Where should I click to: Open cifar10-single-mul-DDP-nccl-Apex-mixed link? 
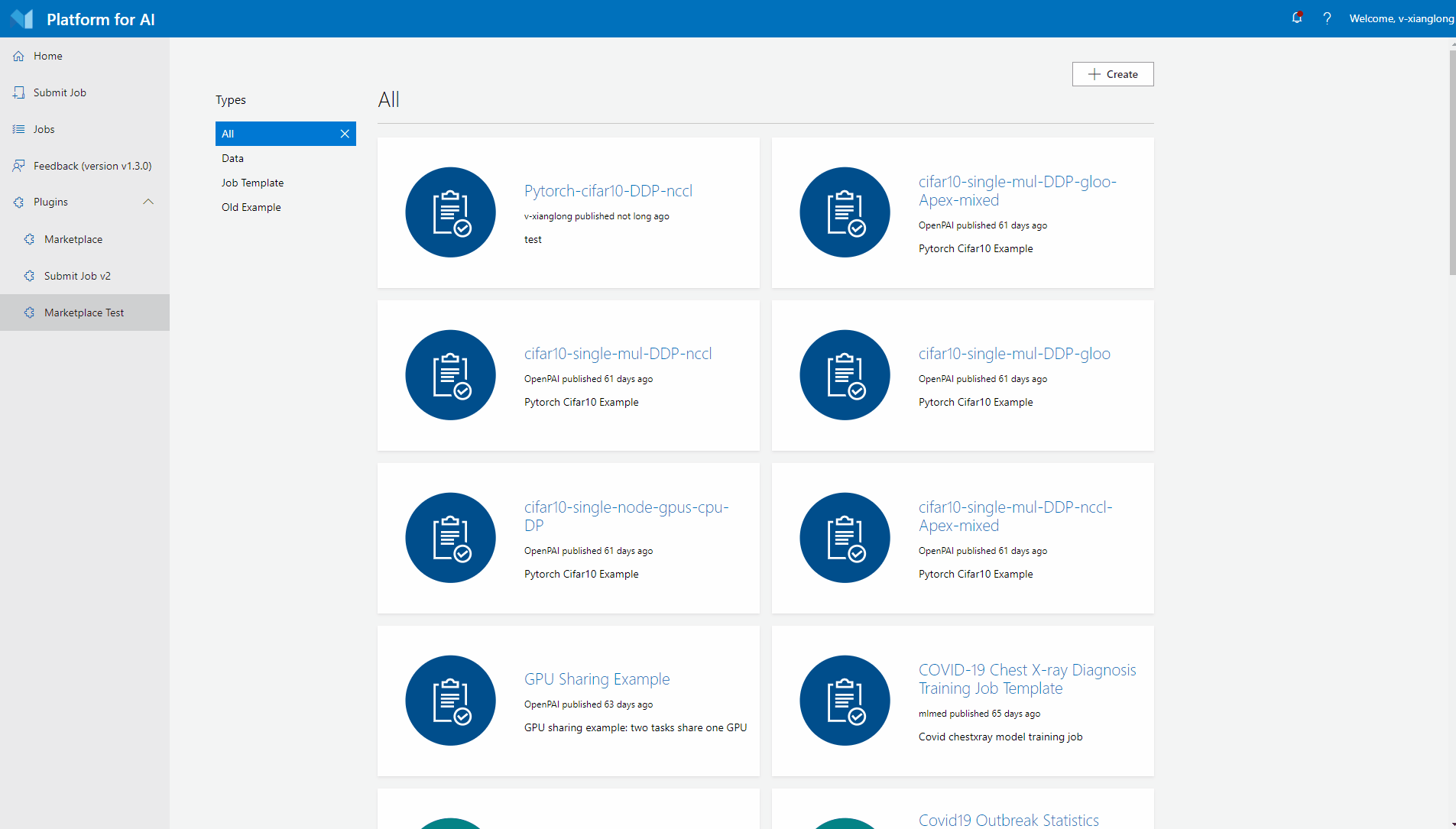(x=1016, y=517)
